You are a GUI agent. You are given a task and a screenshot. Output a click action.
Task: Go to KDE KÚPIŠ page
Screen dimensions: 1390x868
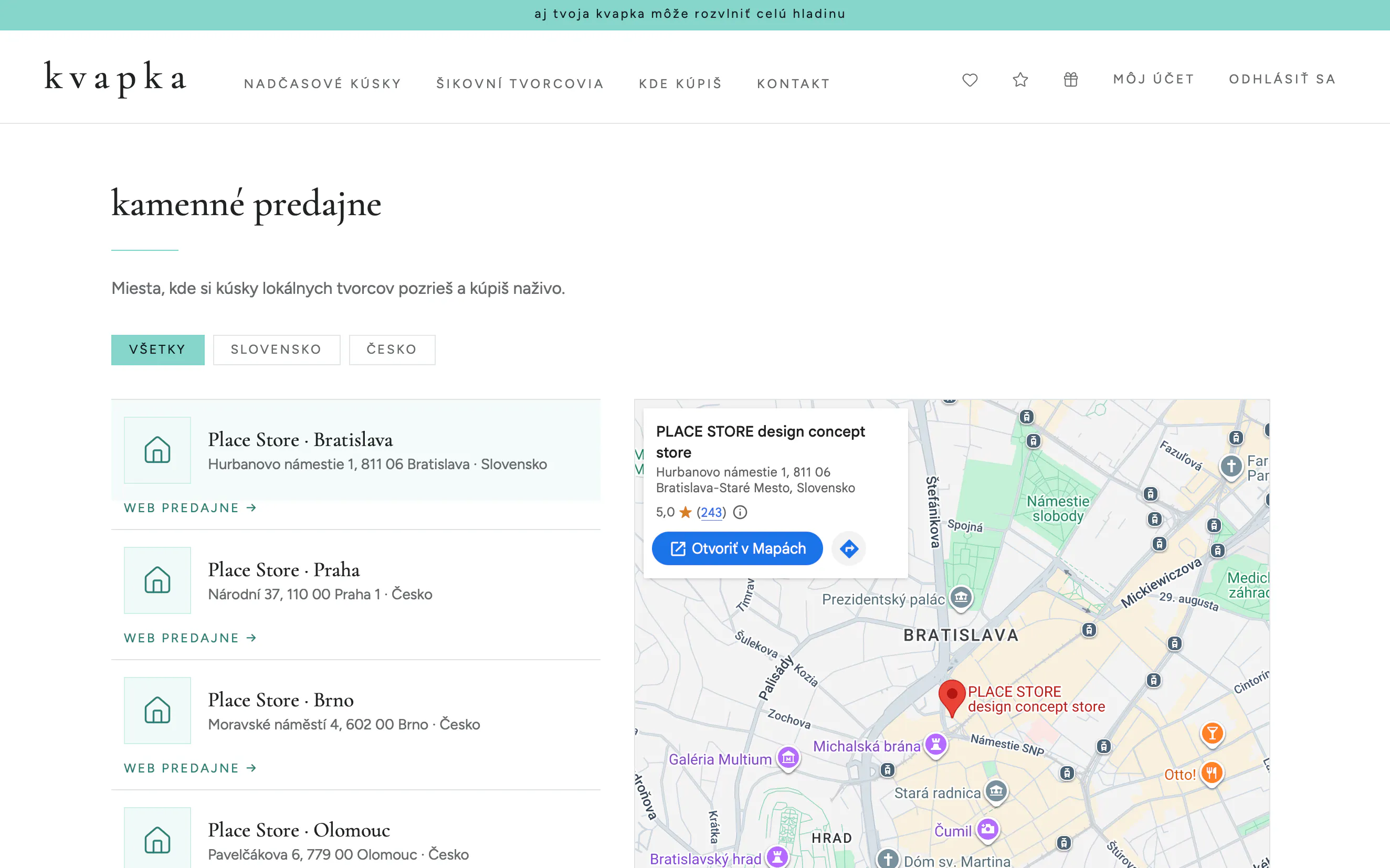(680, 84)
